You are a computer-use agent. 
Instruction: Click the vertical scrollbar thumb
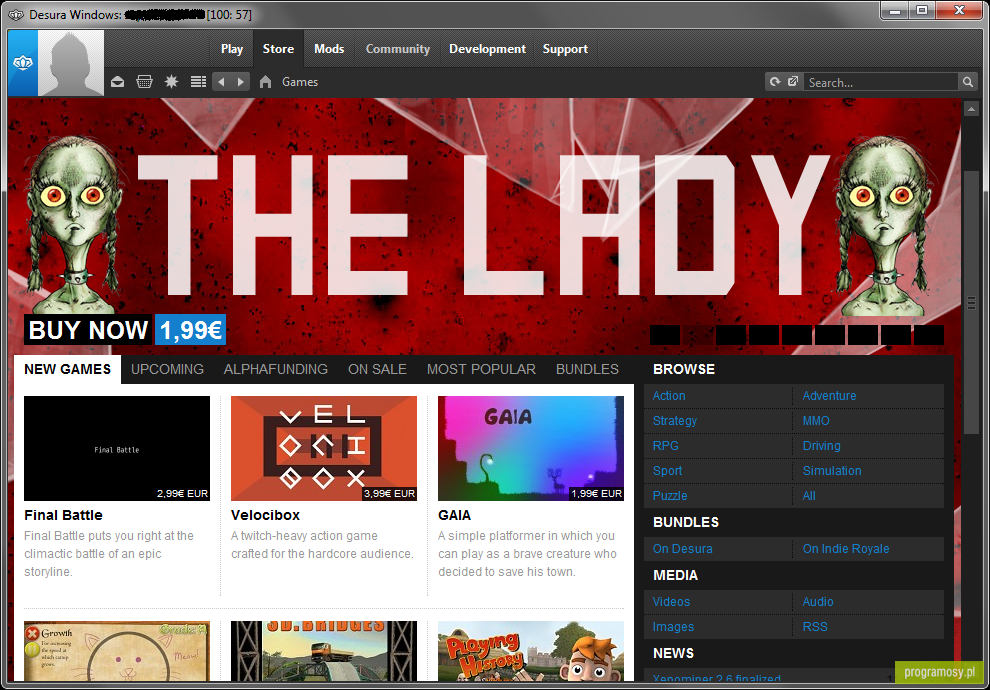click(971, 303)
